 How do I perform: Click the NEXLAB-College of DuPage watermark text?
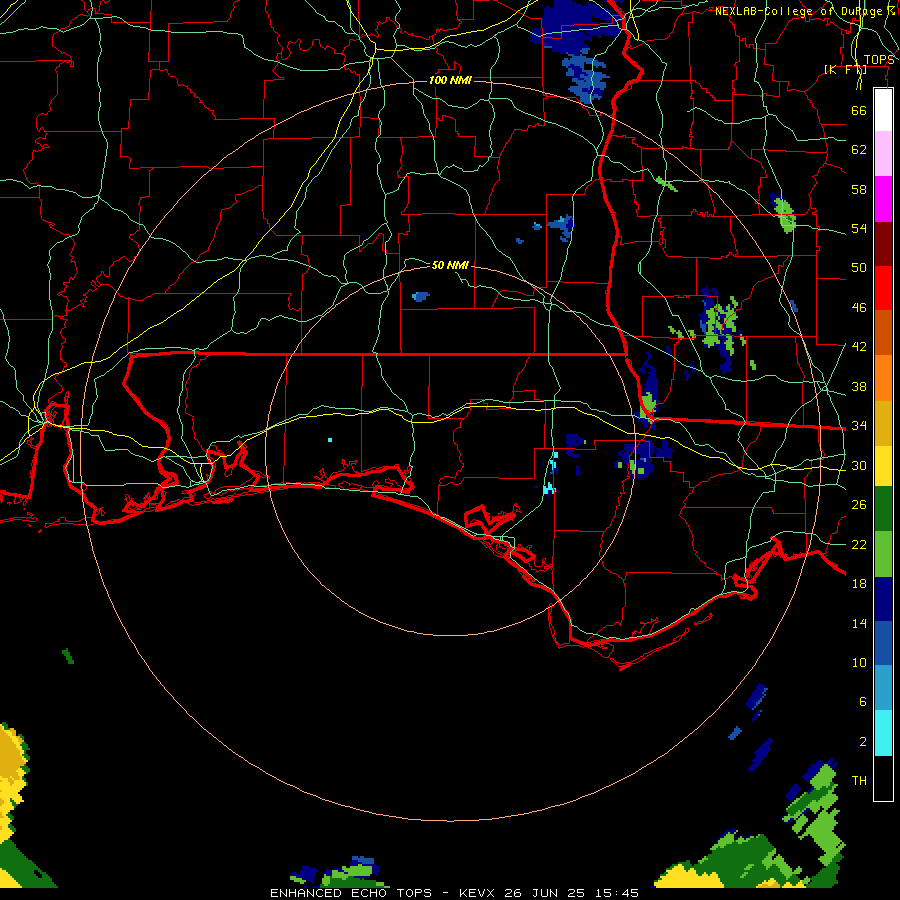[x=804, y=11]
